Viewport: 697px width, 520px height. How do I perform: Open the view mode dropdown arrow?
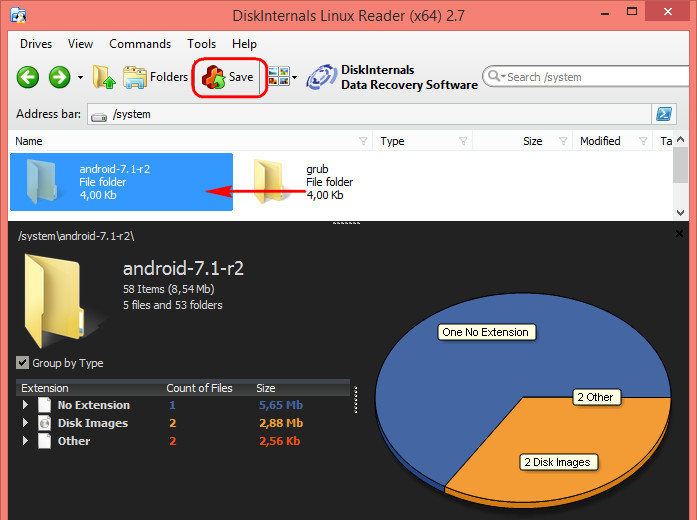pyautogui.click(x=294, y=77)
